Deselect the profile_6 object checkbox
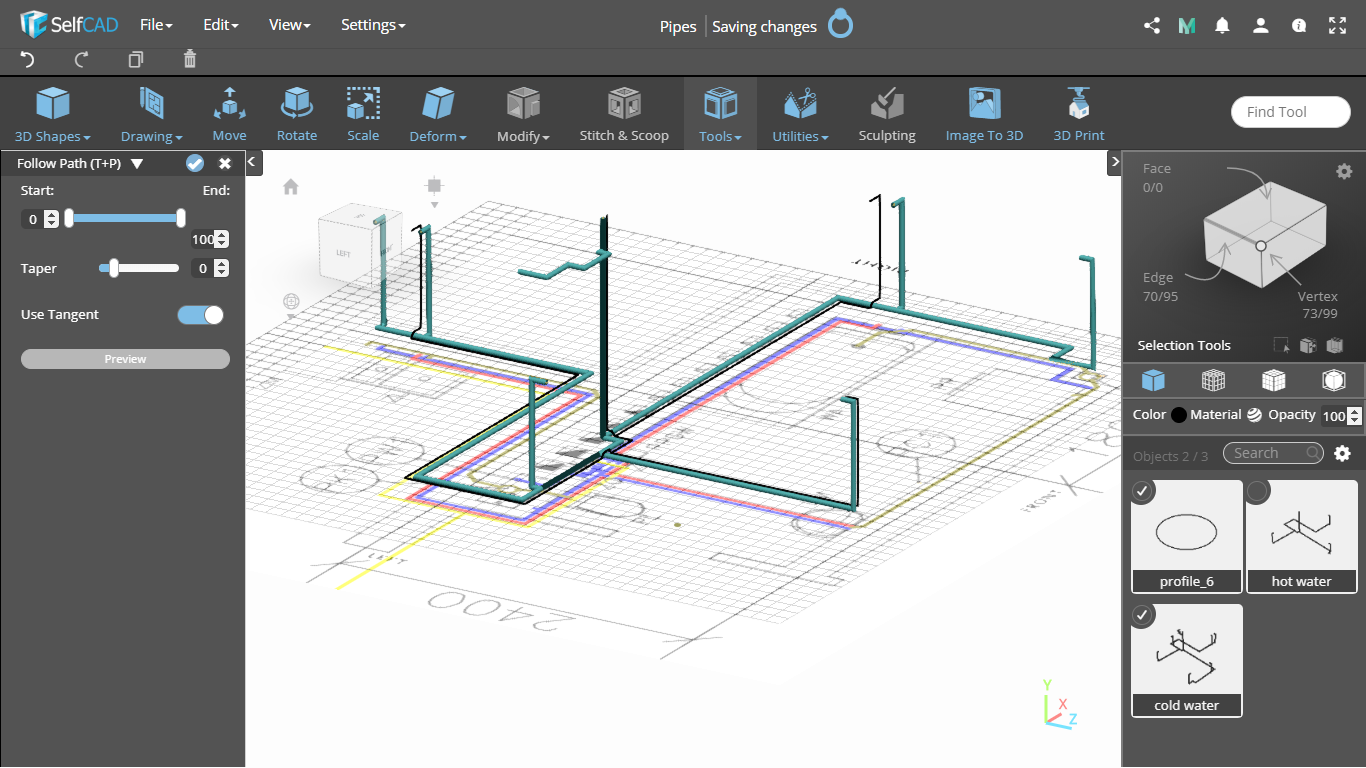 (1144, 491)
